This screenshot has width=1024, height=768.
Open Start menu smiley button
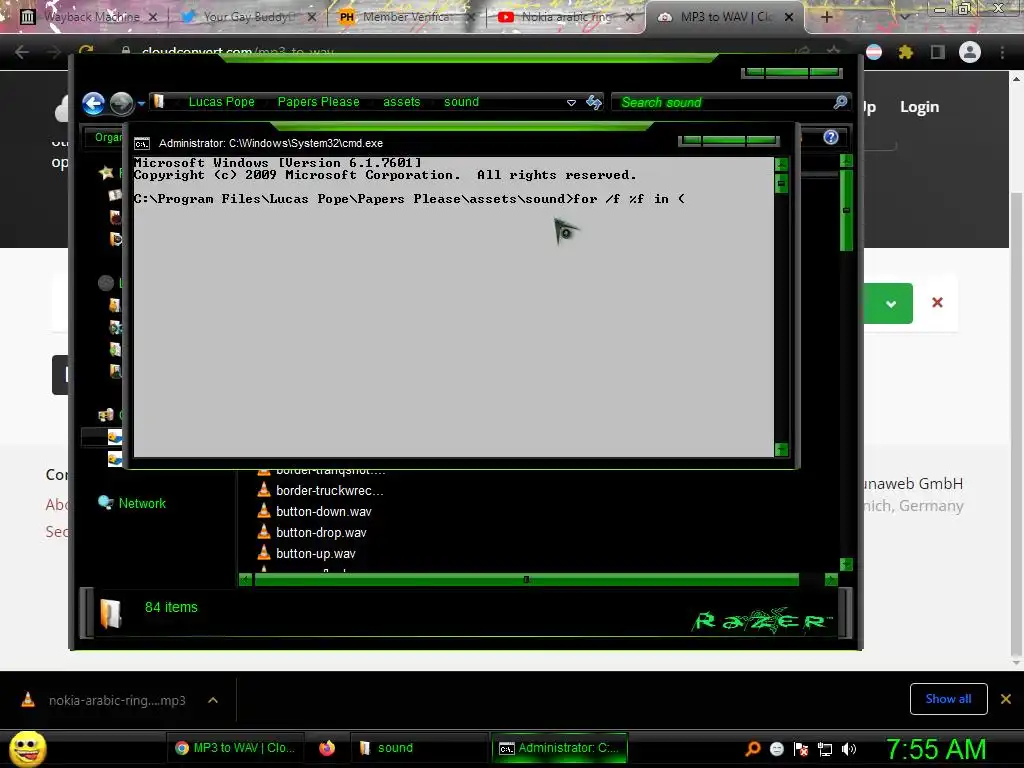pos(27,748)
